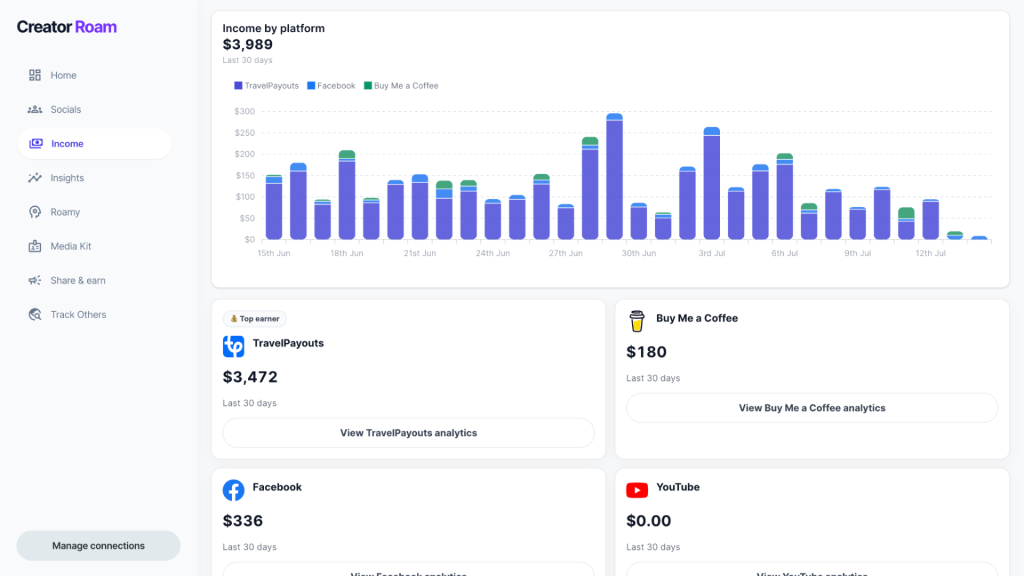Viewport: 1024px width, 576px height.
Task: Click the $3,989 total income value
Action: click(248, 44)
